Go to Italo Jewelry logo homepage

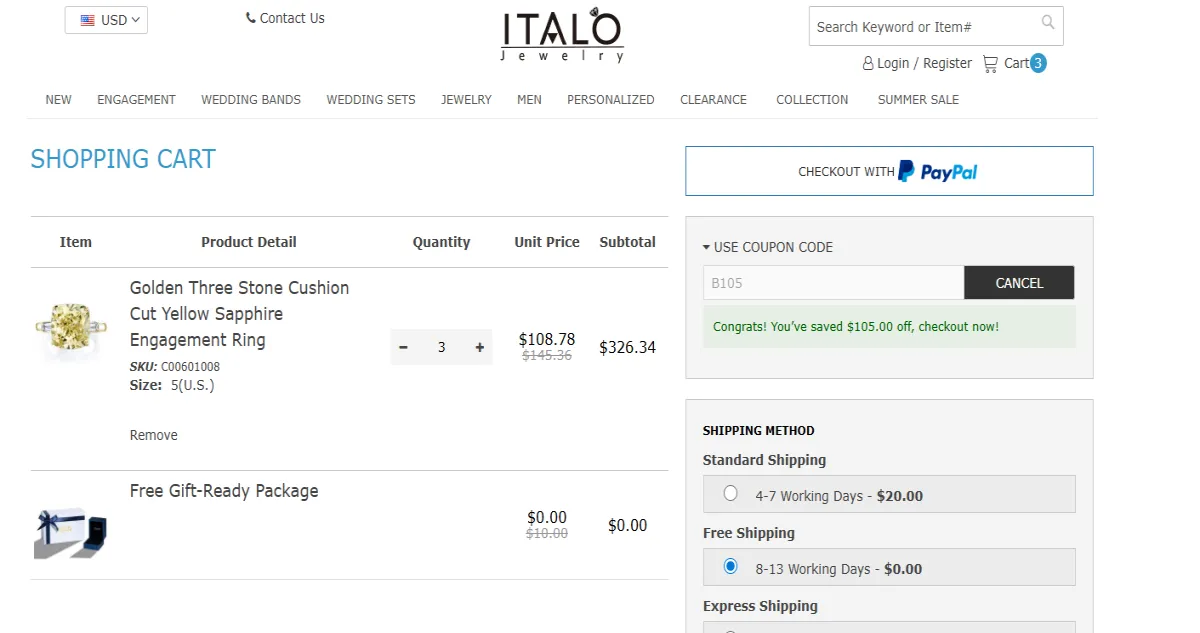(562, 35)
